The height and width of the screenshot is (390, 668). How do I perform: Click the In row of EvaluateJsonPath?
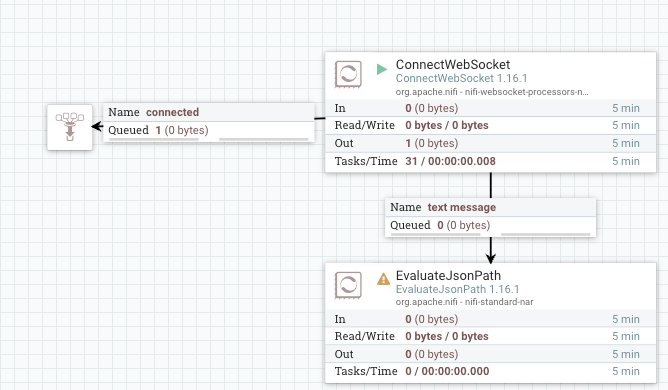tap(491, 319)
